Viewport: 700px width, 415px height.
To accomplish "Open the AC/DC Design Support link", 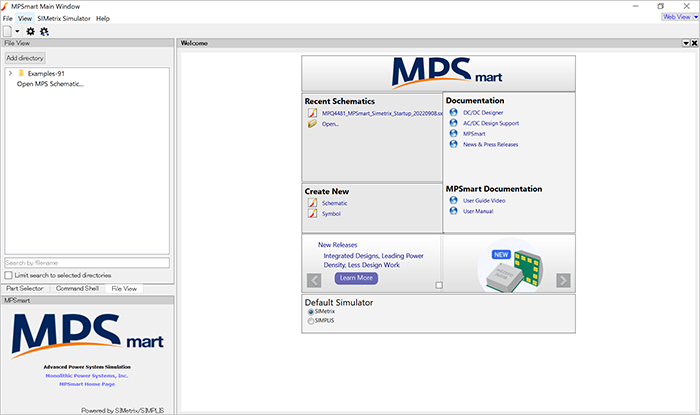I will pyautogui.click(x=491, y=123).
